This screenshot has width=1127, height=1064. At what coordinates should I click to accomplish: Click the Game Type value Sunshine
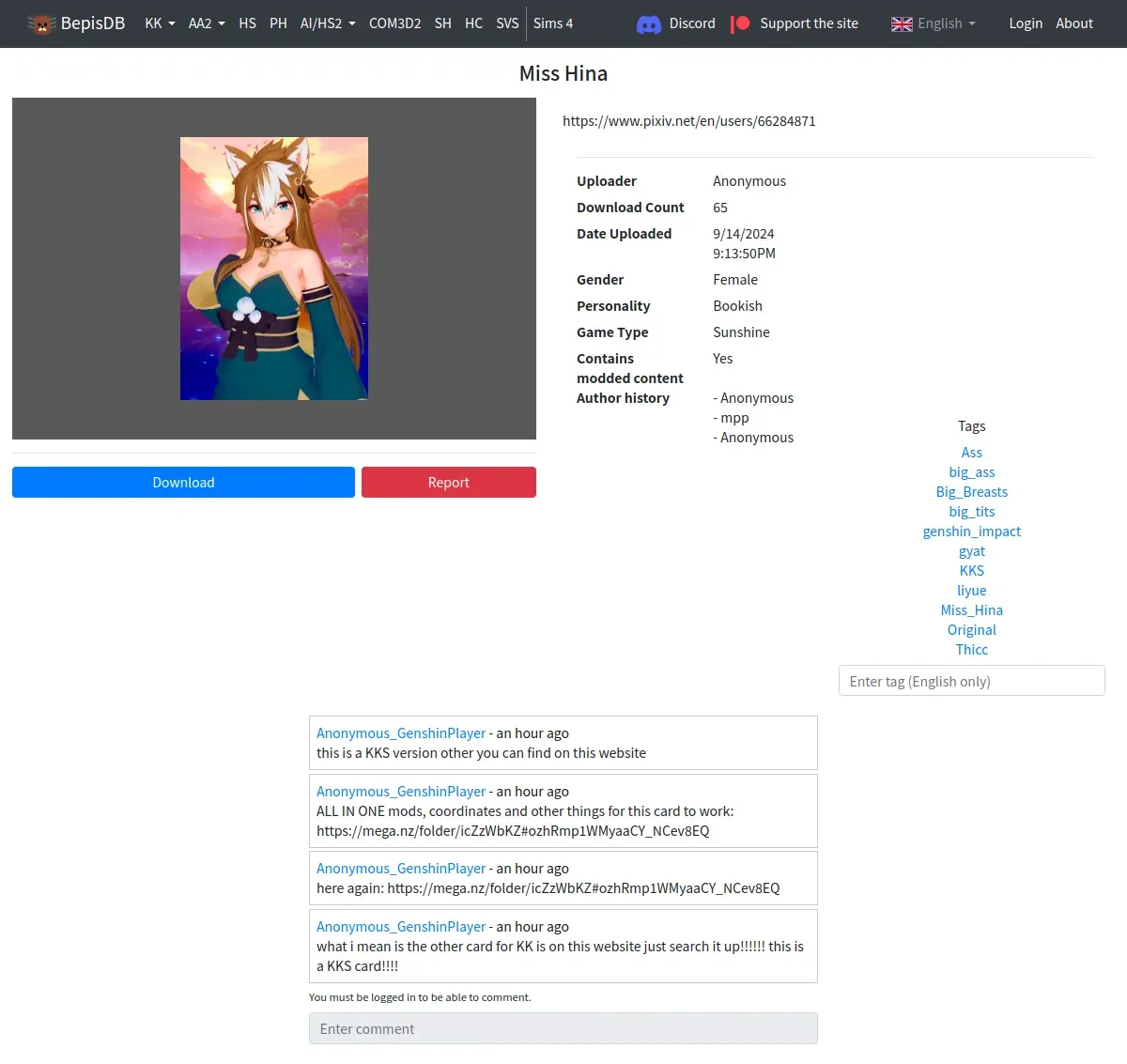click(741, 332)
